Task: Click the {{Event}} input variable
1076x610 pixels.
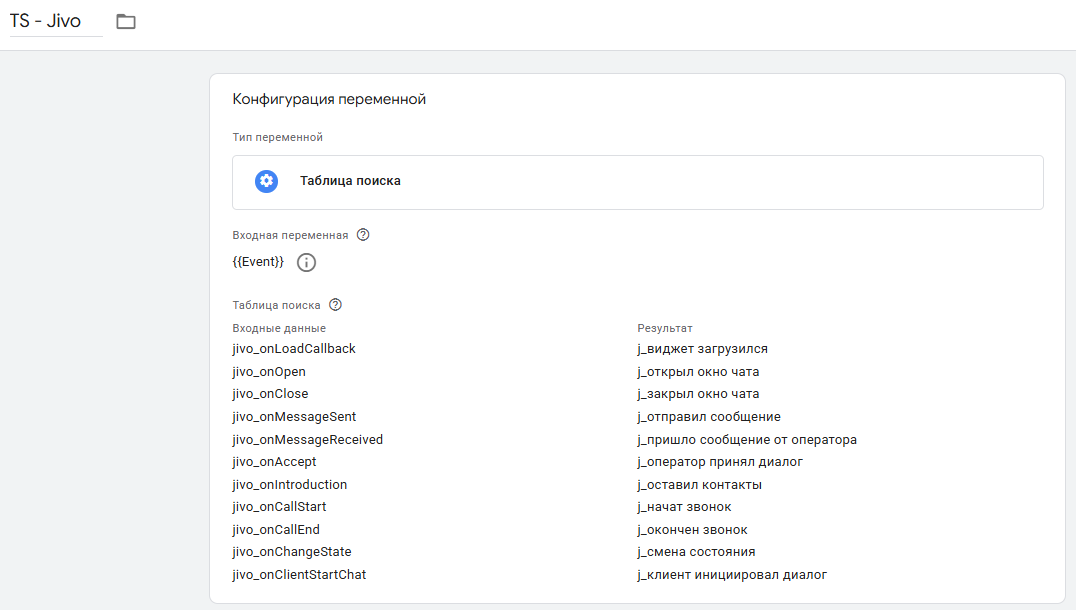Action: (x=258, y=261)
